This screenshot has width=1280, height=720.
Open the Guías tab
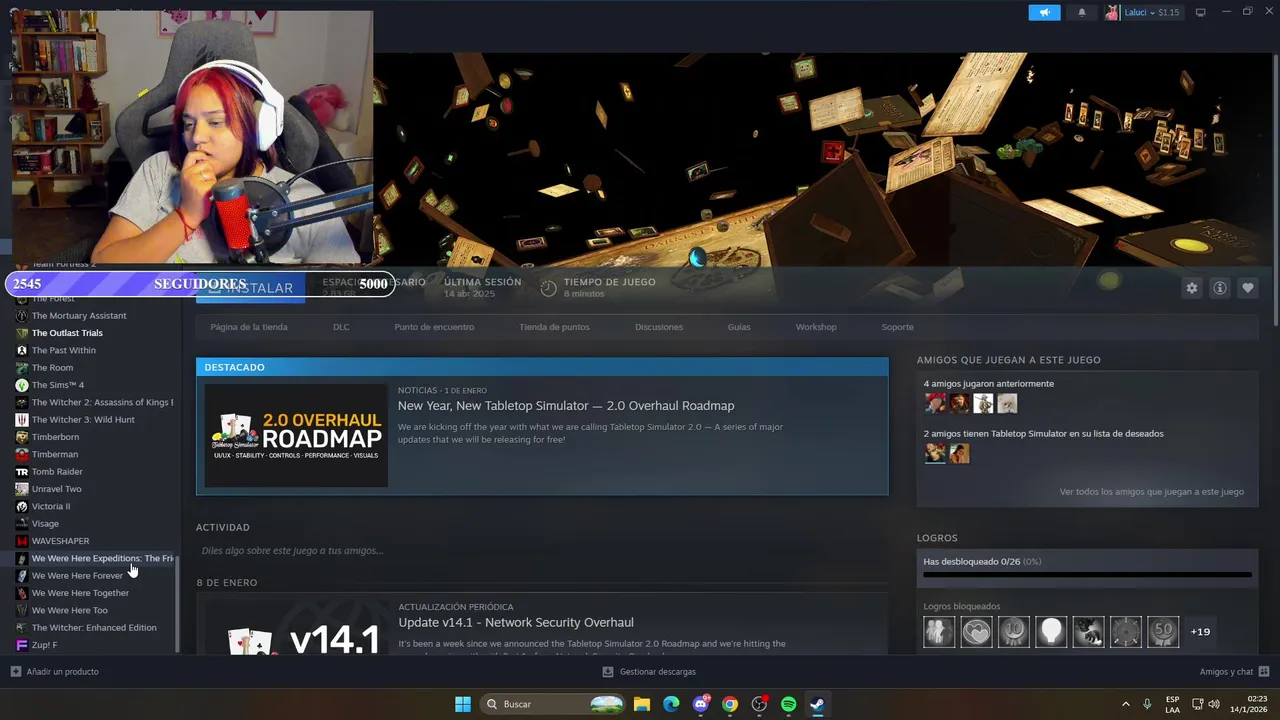click(739, 327)
